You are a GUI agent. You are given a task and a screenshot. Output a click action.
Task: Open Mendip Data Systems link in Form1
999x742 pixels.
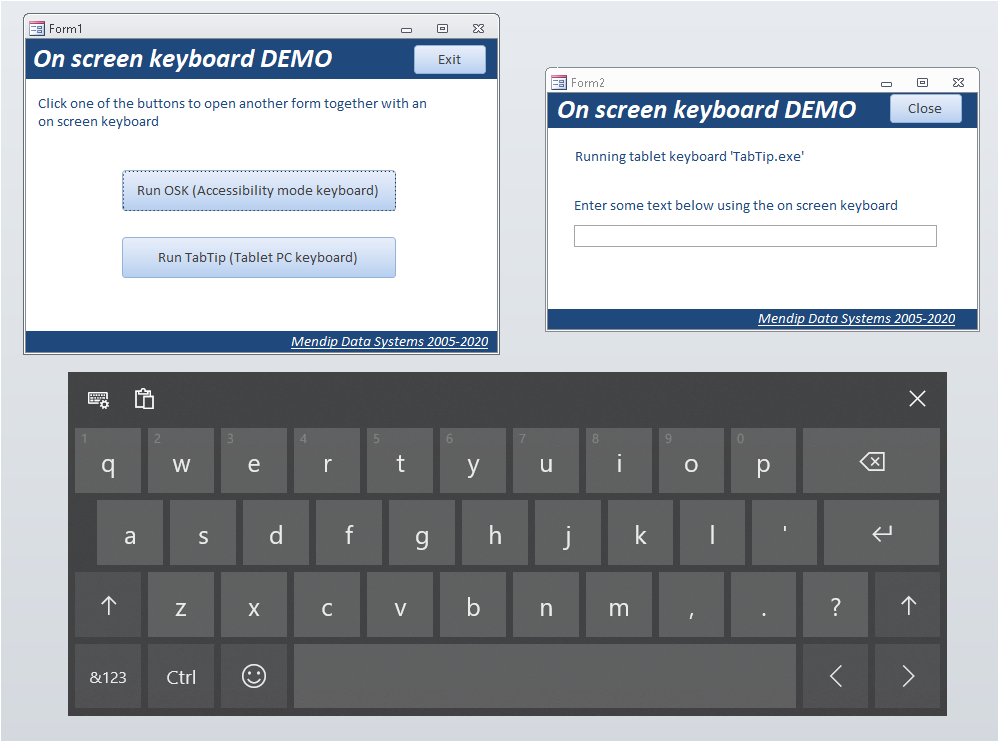click(x=389, y=341)
